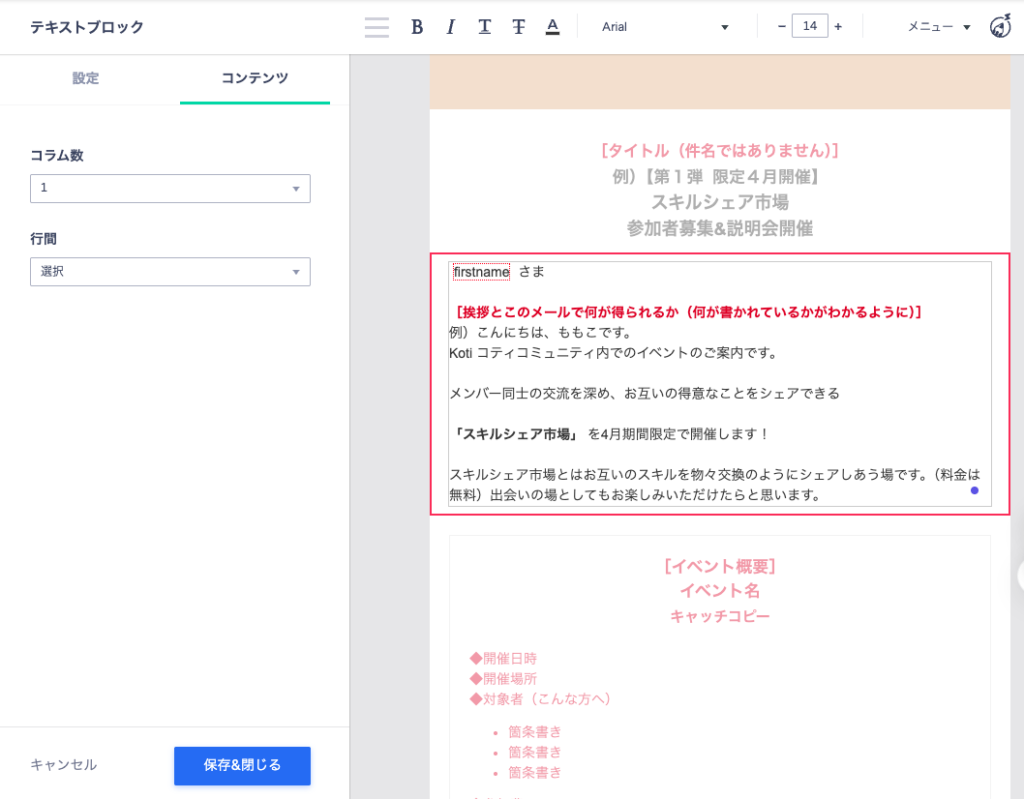Increase font size with plus button
Viewport: 1024px width, 799px height.
(x=838, y=26)
